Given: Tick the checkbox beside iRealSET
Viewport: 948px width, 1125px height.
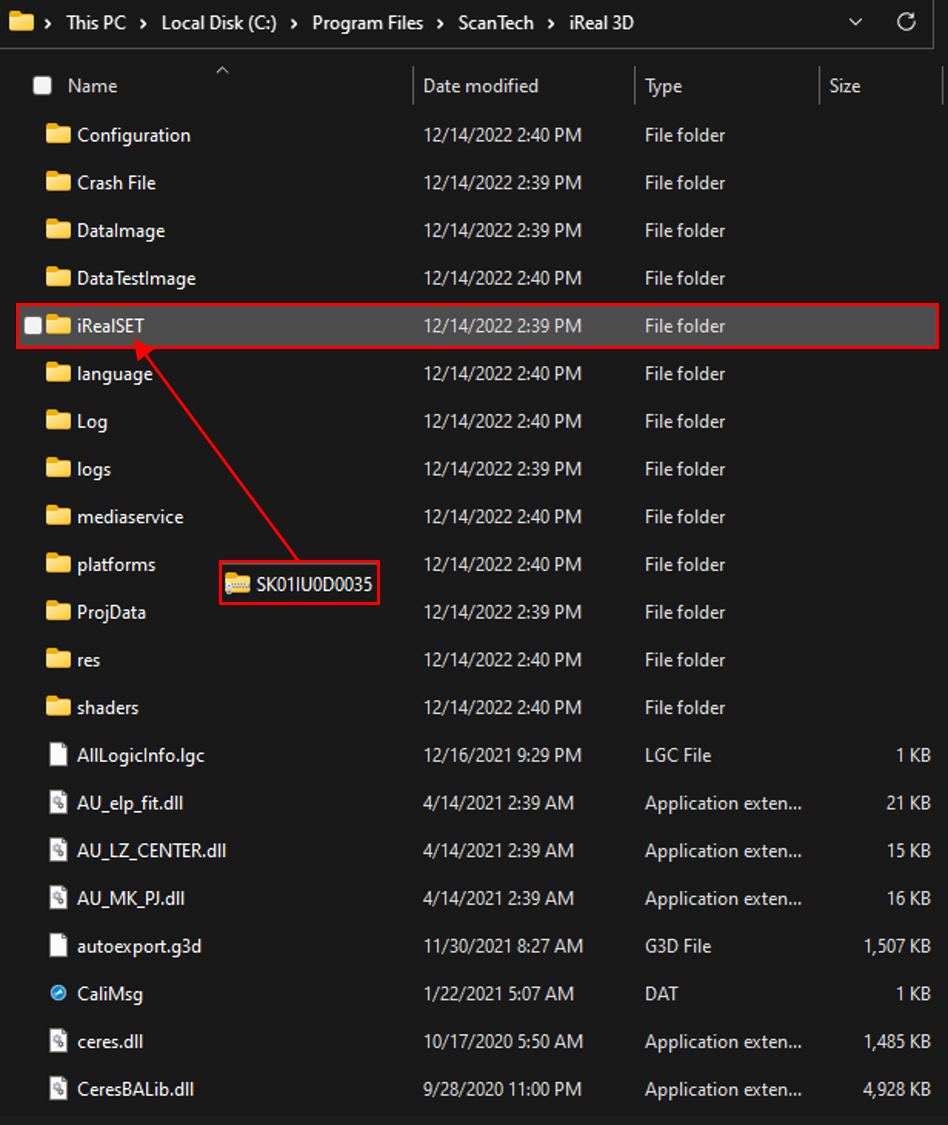Looking at the screenshot, I should tap(32, 326).
